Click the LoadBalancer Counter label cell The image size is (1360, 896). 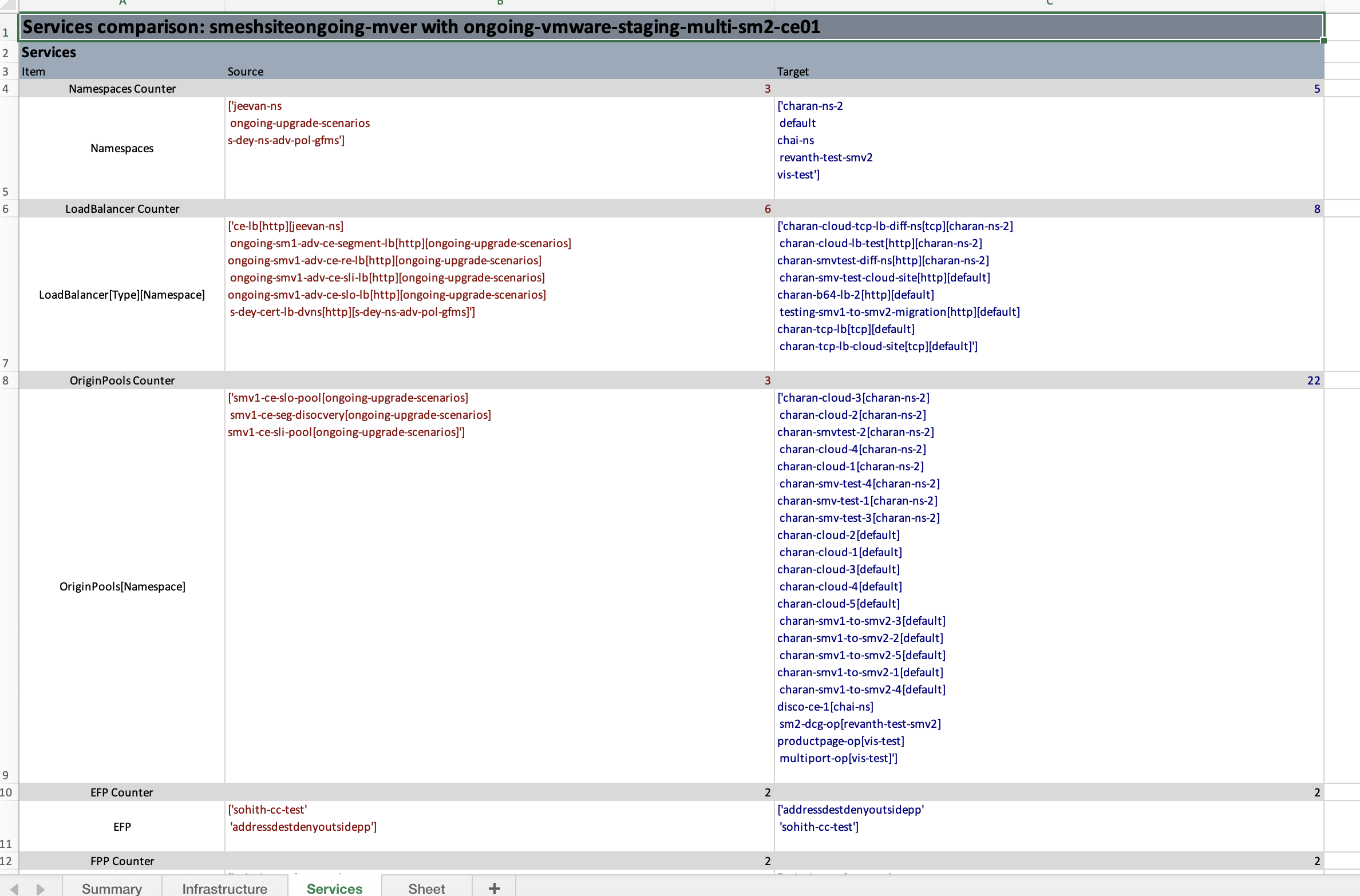(122, 209)
